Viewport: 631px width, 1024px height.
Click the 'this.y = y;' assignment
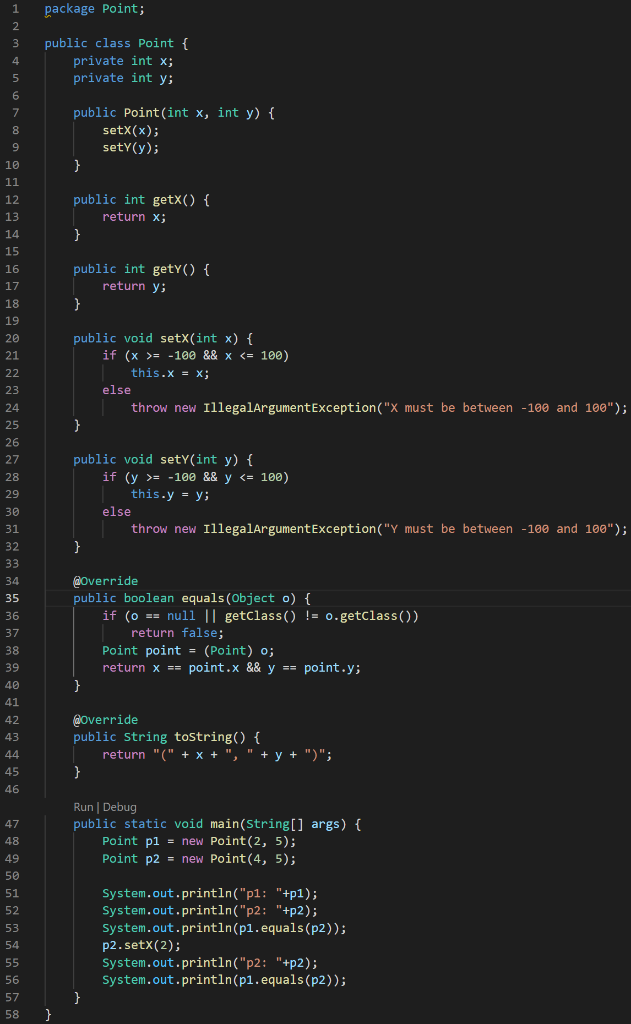click(x=170, y=494)
